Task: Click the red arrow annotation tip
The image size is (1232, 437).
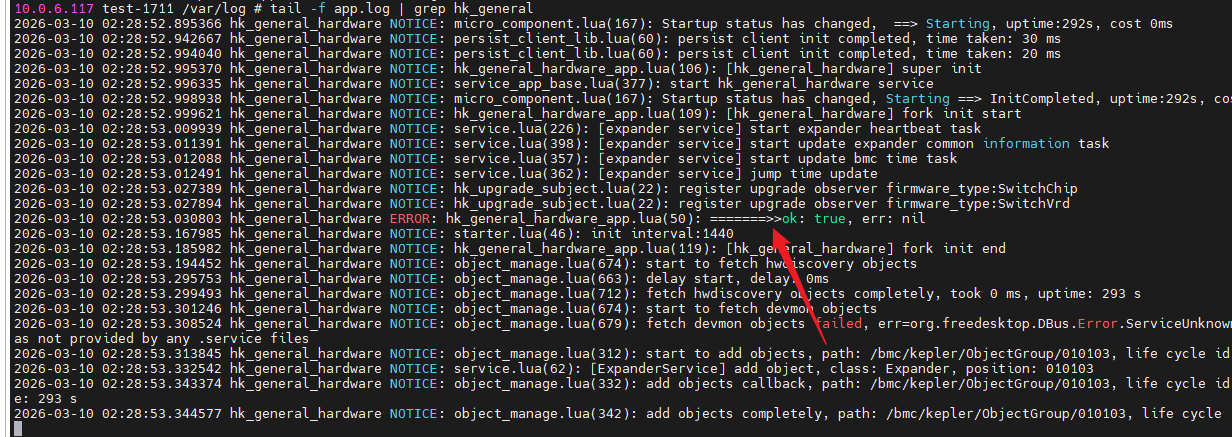Action: pyautogui.click(x=774, y=234)
